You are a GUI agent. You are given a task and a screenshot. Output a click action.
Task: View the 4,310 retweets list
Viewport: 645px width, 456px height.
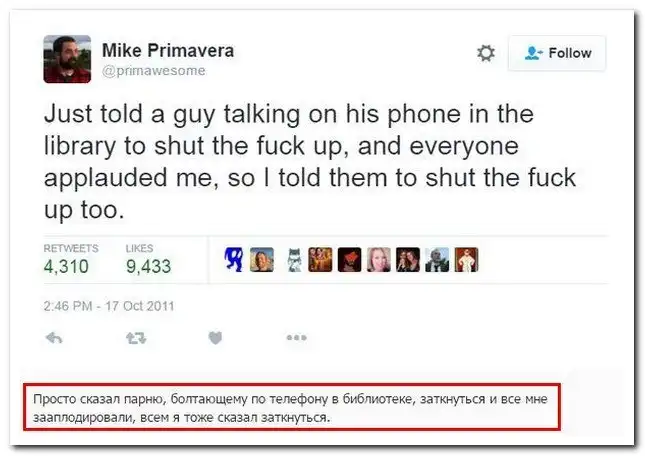[65, 266]
